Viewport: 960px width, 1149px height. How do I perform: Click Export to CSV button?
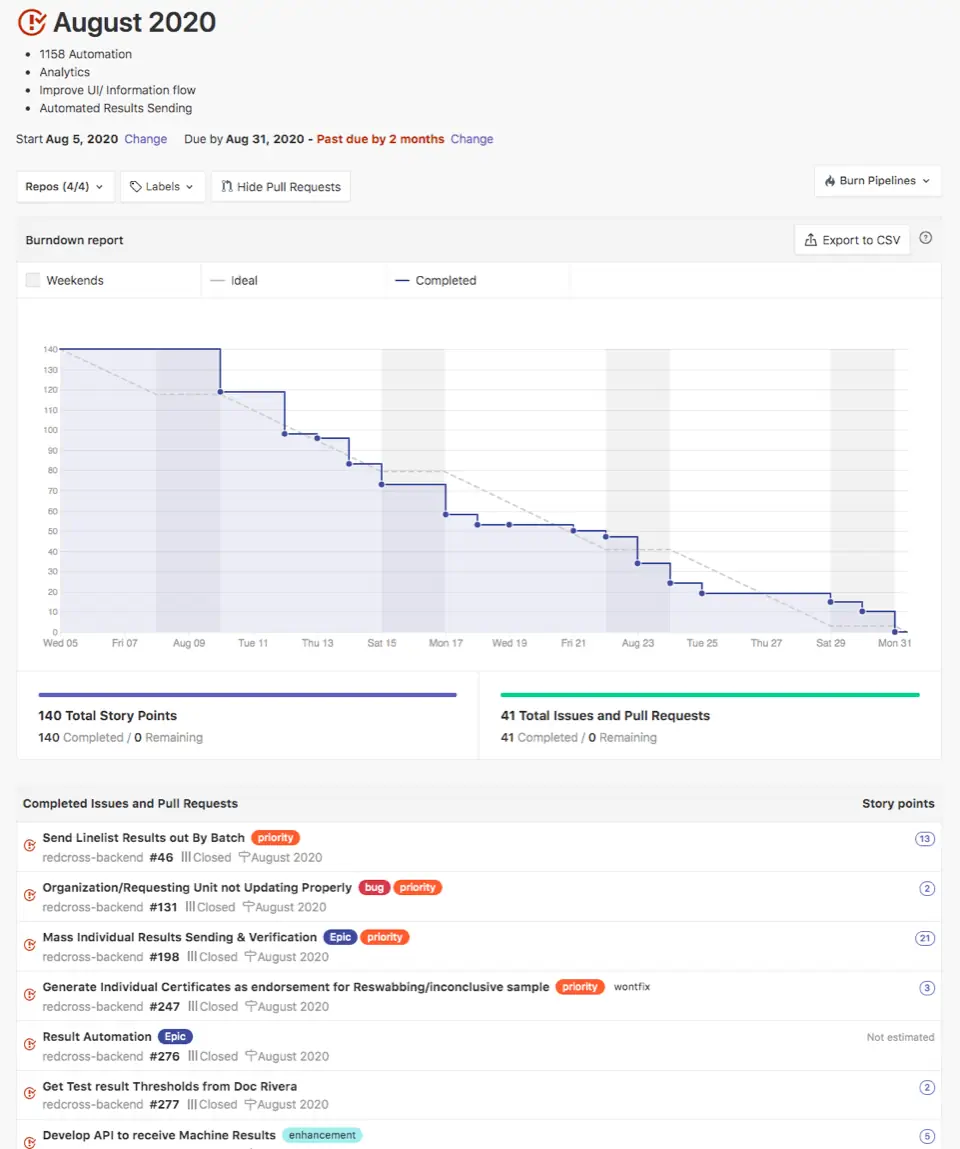click(x=852, y=240)
